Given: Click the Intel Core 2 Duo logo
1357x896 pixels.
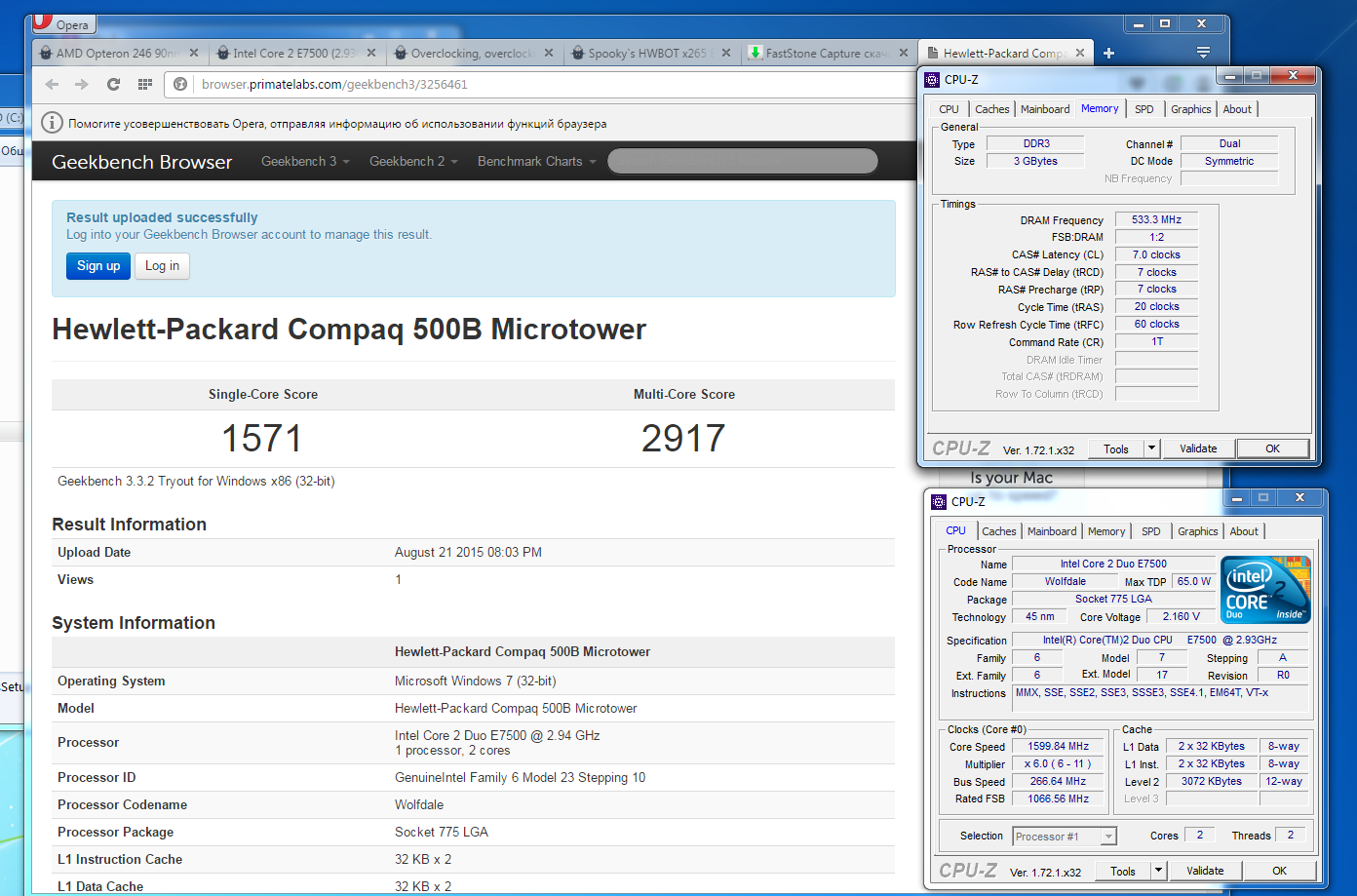Looking at the screenshot, I should 1265,590.
